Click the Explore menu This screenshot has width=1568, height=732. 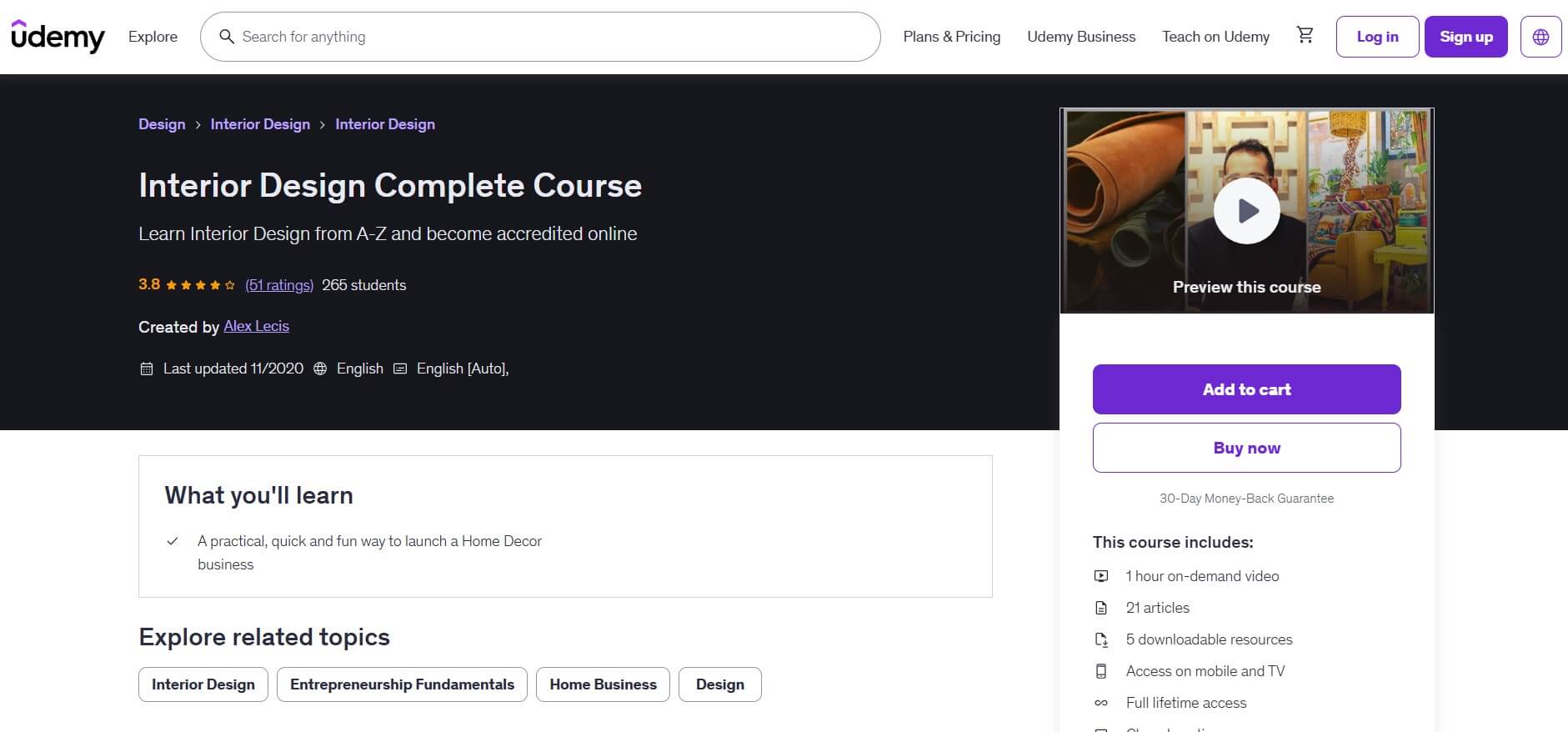153,37
